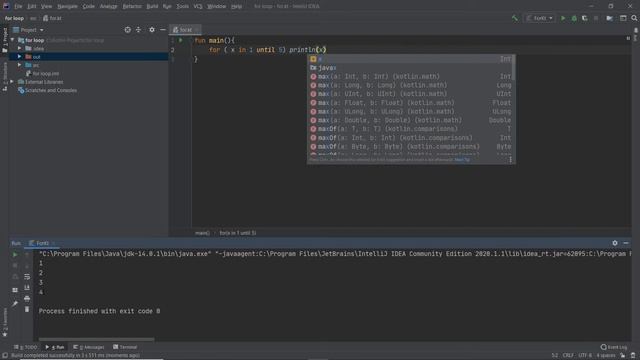Click the gutter run arrow beside fun main

point(181,40)
